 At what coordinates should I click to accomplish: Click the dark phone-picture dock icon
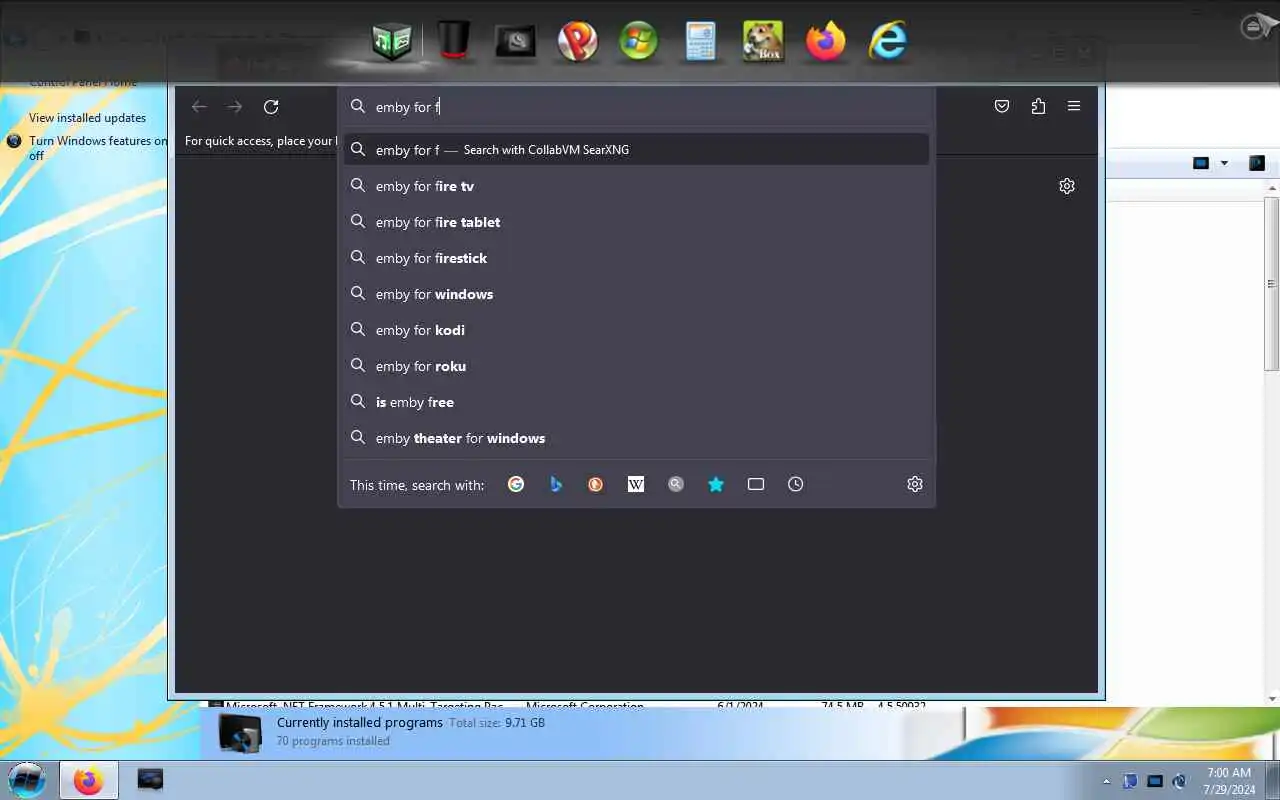[x=516, y=42]
